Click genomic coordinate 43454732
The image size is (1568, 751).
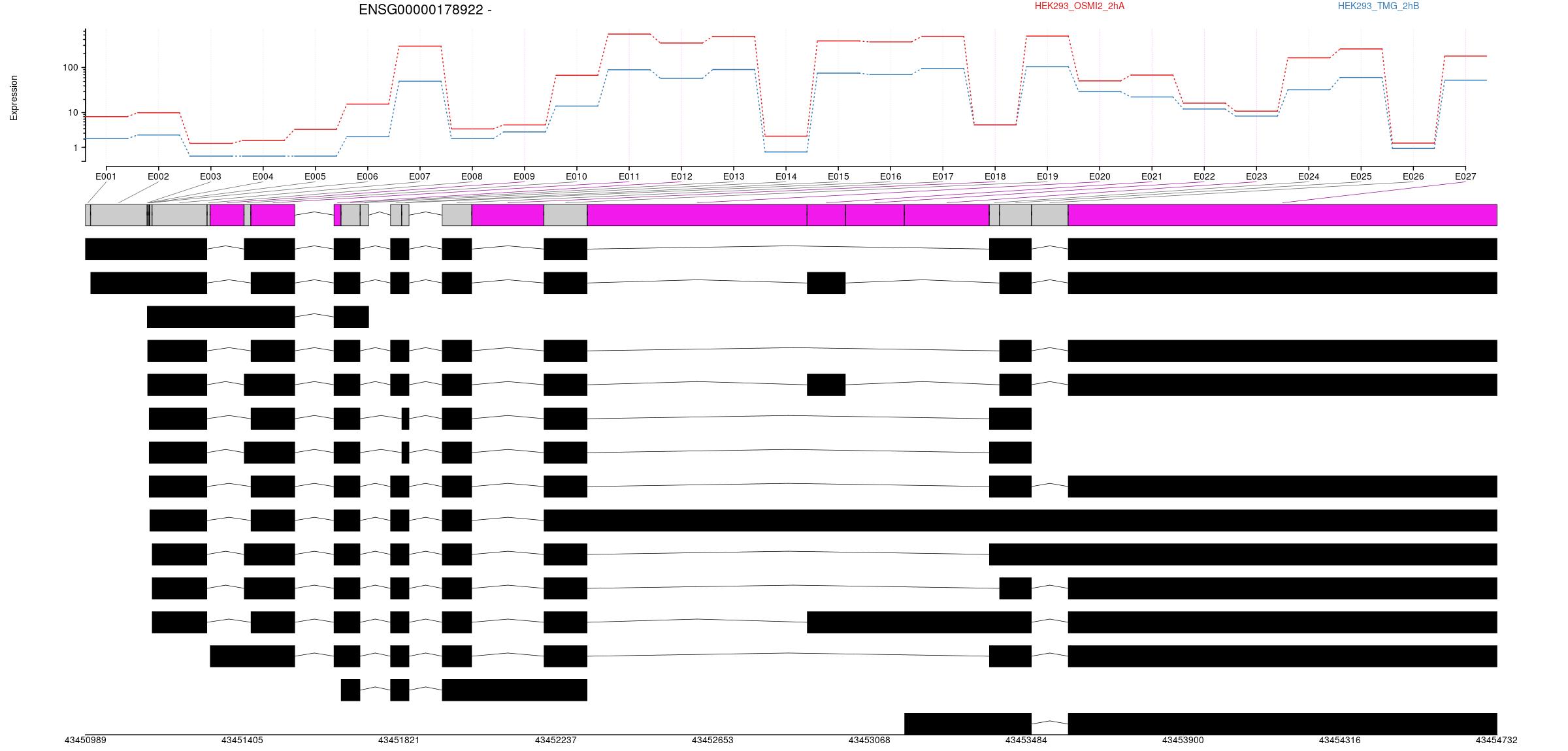pyautogui.click(x=1497, y=740)
